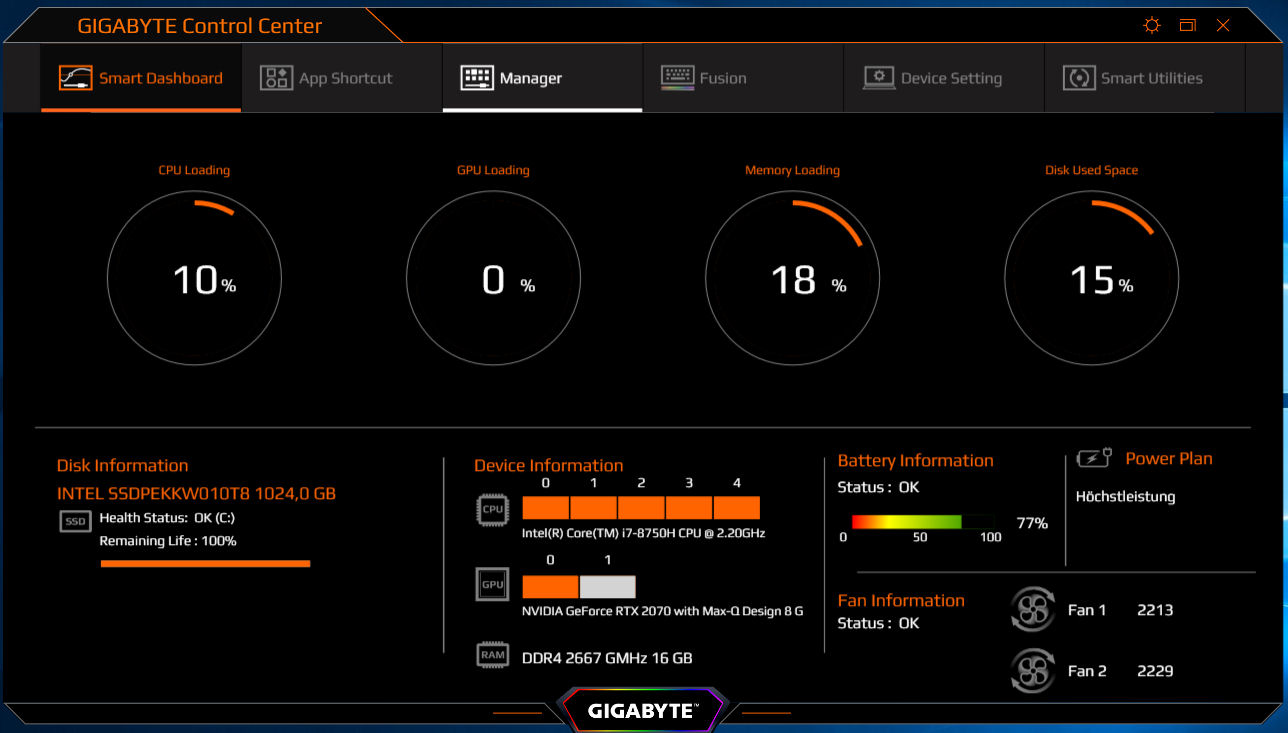Screen dimensions: 1288x733
Task: Go to the Fusion tab
Action: (x=743, y=78)
